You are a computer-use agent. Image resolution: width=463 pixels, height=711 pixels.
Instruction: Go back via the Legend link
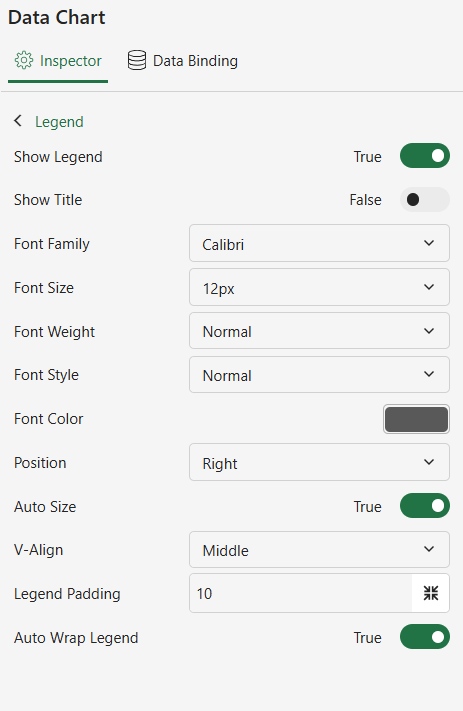point(59,122)
